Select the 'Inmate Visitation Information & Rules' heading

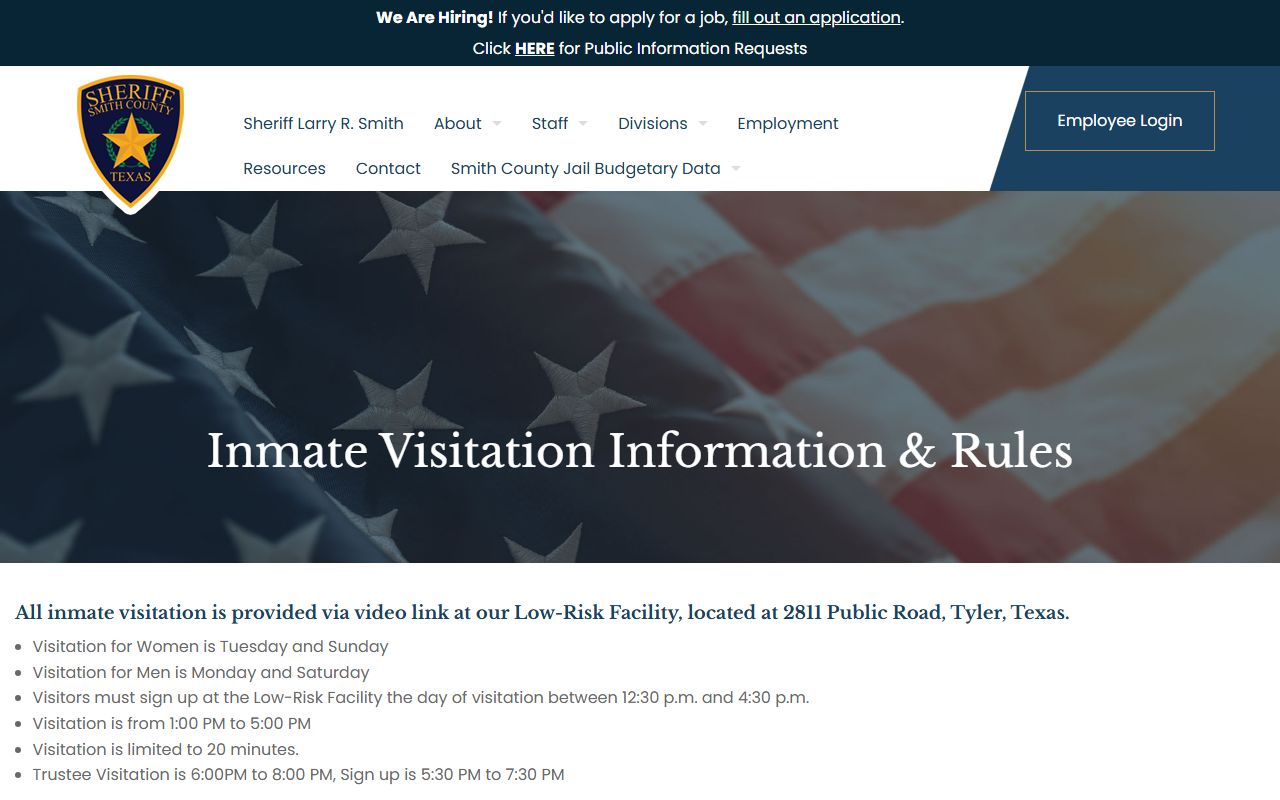click(x=640, y=450)
